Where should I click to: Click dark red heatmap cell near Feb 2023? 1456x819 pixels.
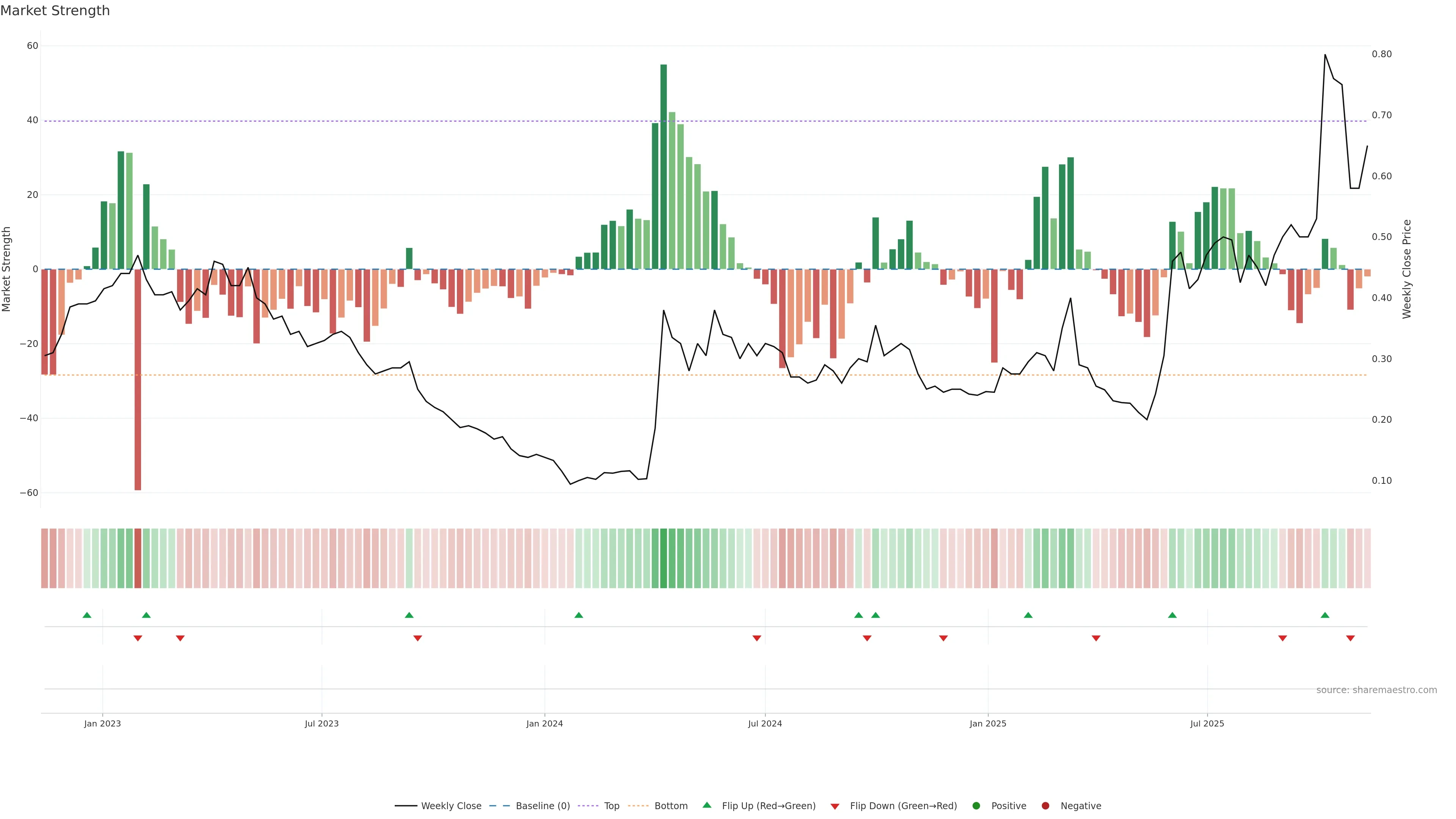coord(138,559)
